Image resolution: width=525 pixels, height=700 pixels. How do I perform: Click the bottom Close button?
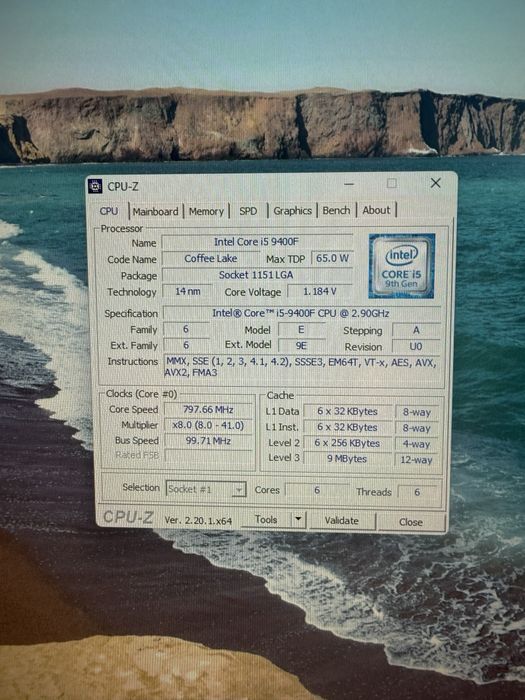[411, 522]
